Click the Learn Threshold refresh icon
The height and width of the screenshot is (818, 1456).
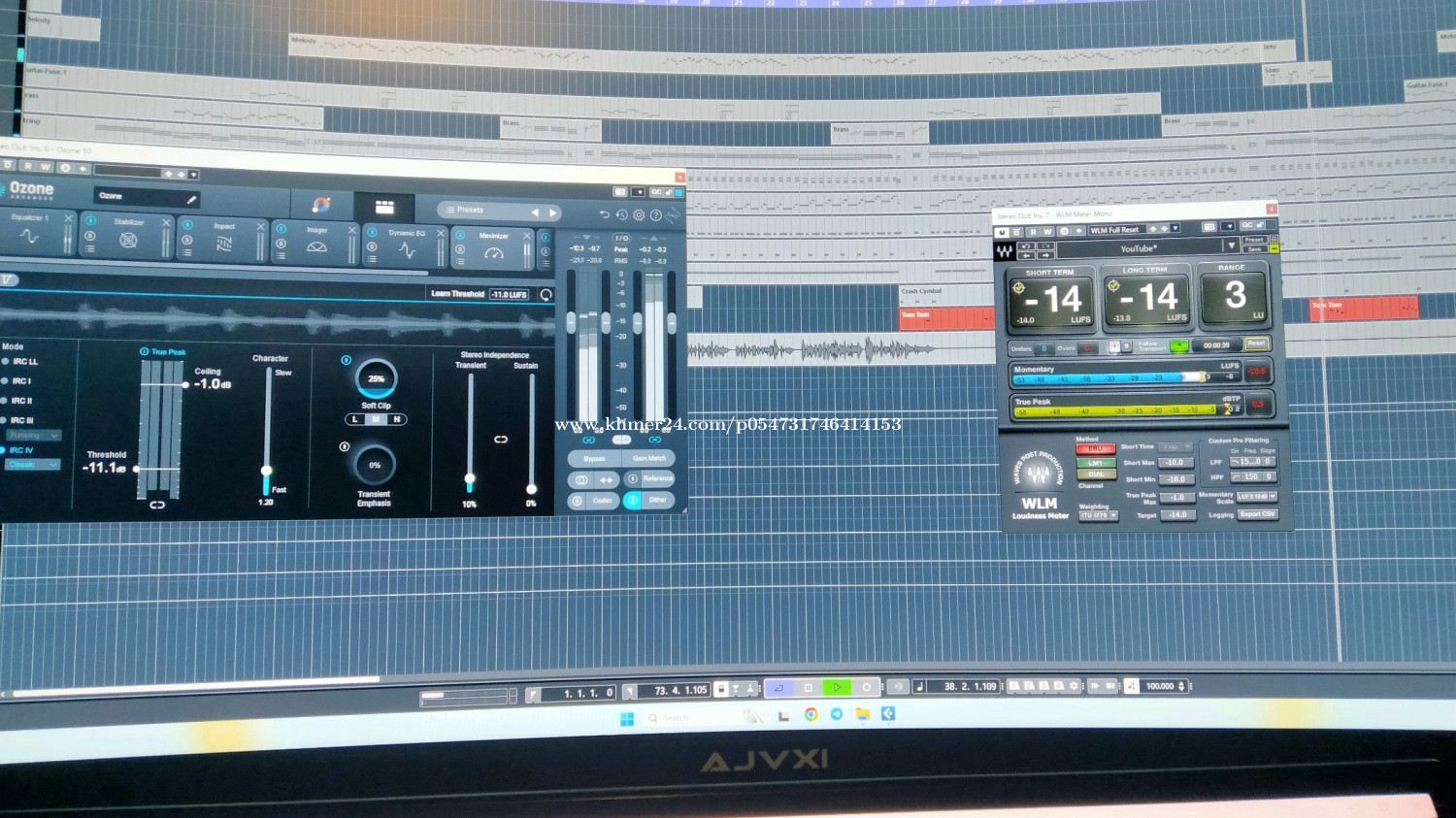pos(546,295)
